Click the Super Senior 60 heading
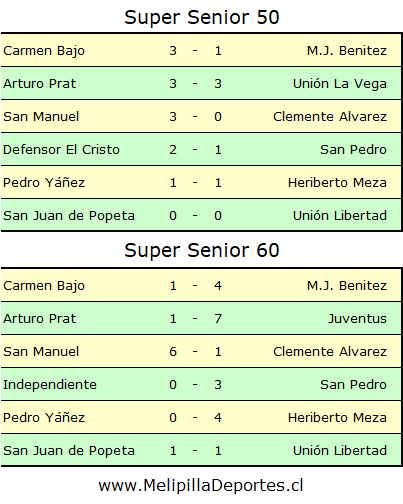 click(x=201, y=250)
